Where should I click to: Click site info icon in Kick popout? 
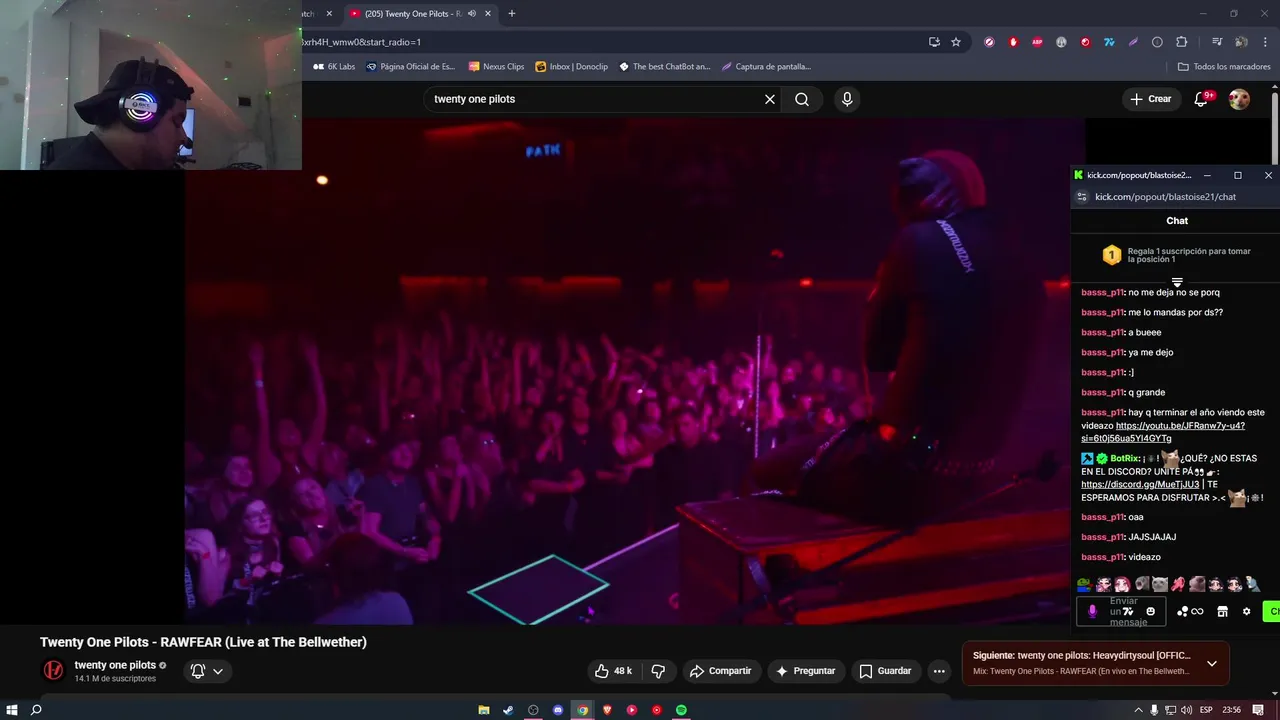click(1081, 197)
